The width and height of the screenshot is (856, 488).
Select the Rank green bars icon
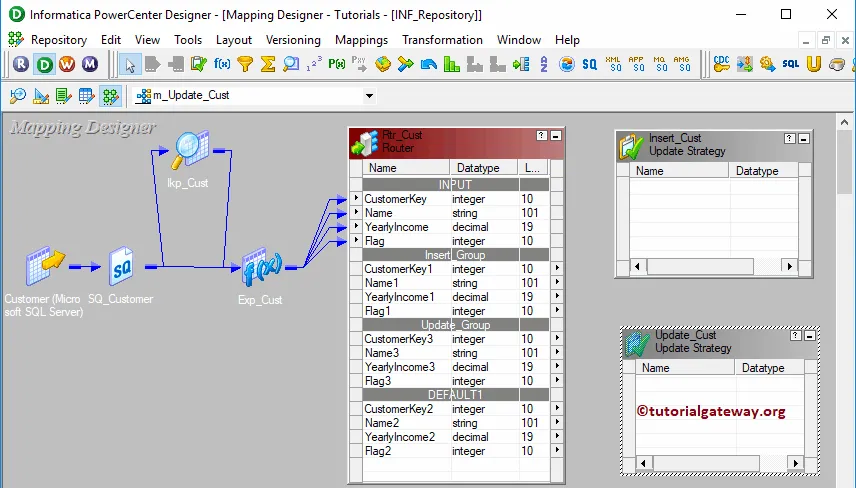451,64
